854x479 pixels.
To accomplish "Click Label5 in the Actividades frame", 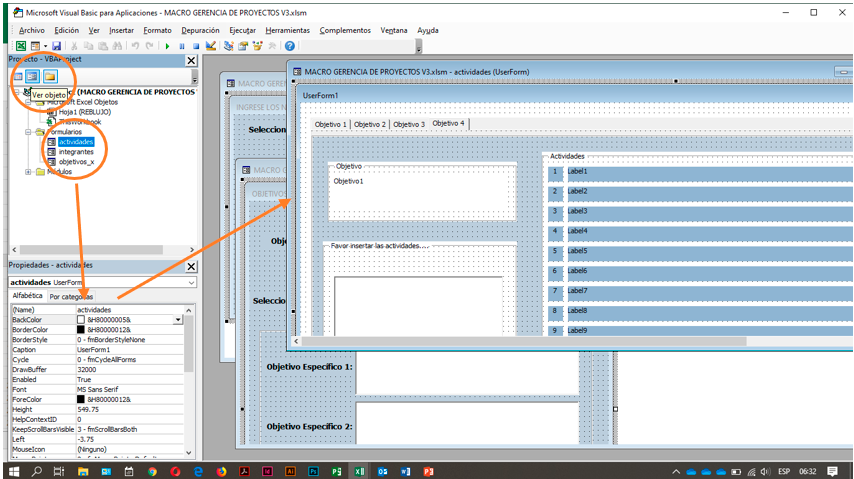I will click(x=710, y=254).
